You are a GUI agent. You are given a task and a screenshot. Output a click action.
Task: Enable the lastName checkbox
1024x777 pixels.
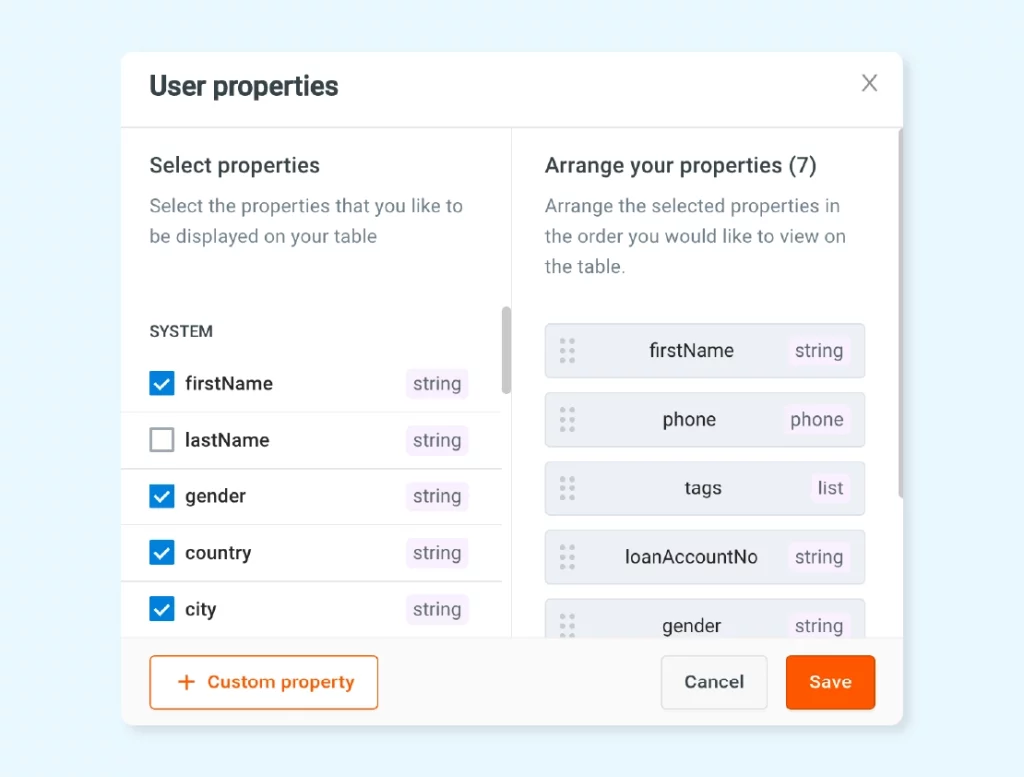[x=162, y=440]
